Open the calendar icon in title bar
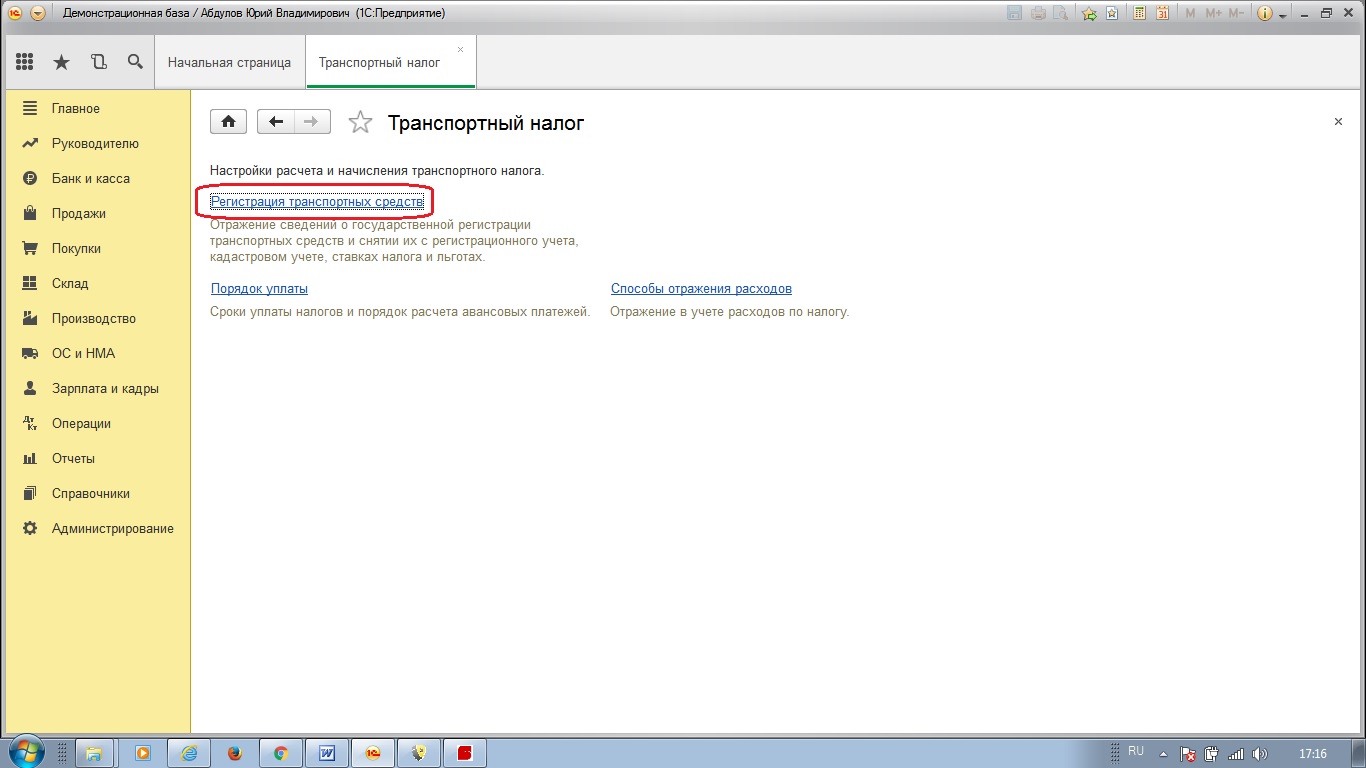Screen dimensions: 1366x768 click(x=1162, y=13)
